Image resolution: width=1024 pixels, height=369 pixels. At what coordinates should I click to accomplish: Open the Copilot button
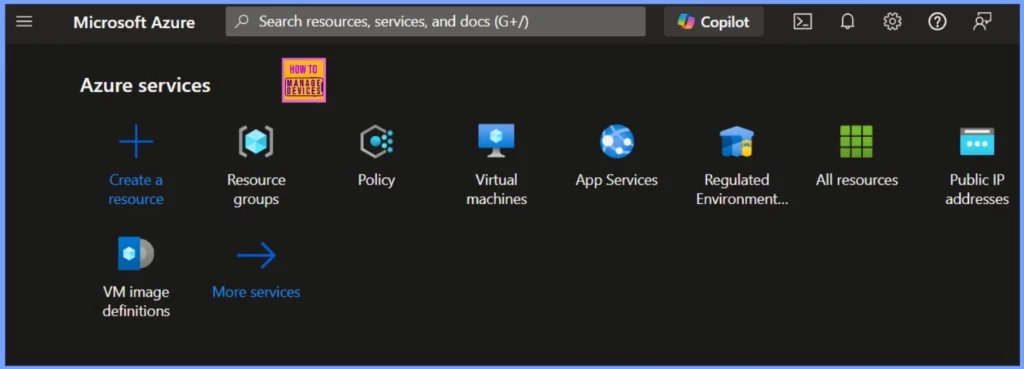[x=714, y=22]
